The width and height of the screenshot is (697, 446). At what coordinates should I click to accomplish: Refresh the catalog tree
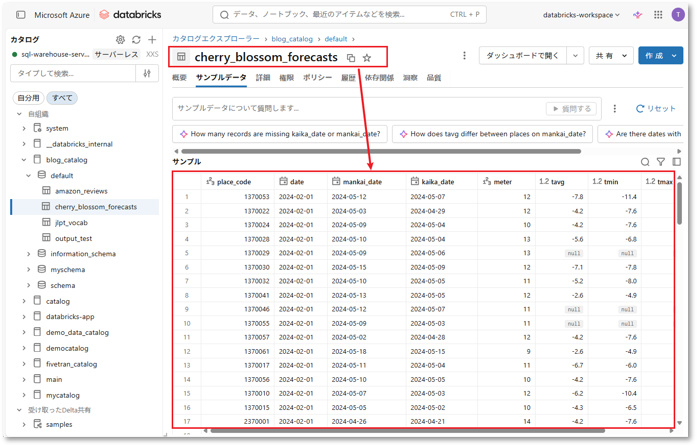[136, 40]
